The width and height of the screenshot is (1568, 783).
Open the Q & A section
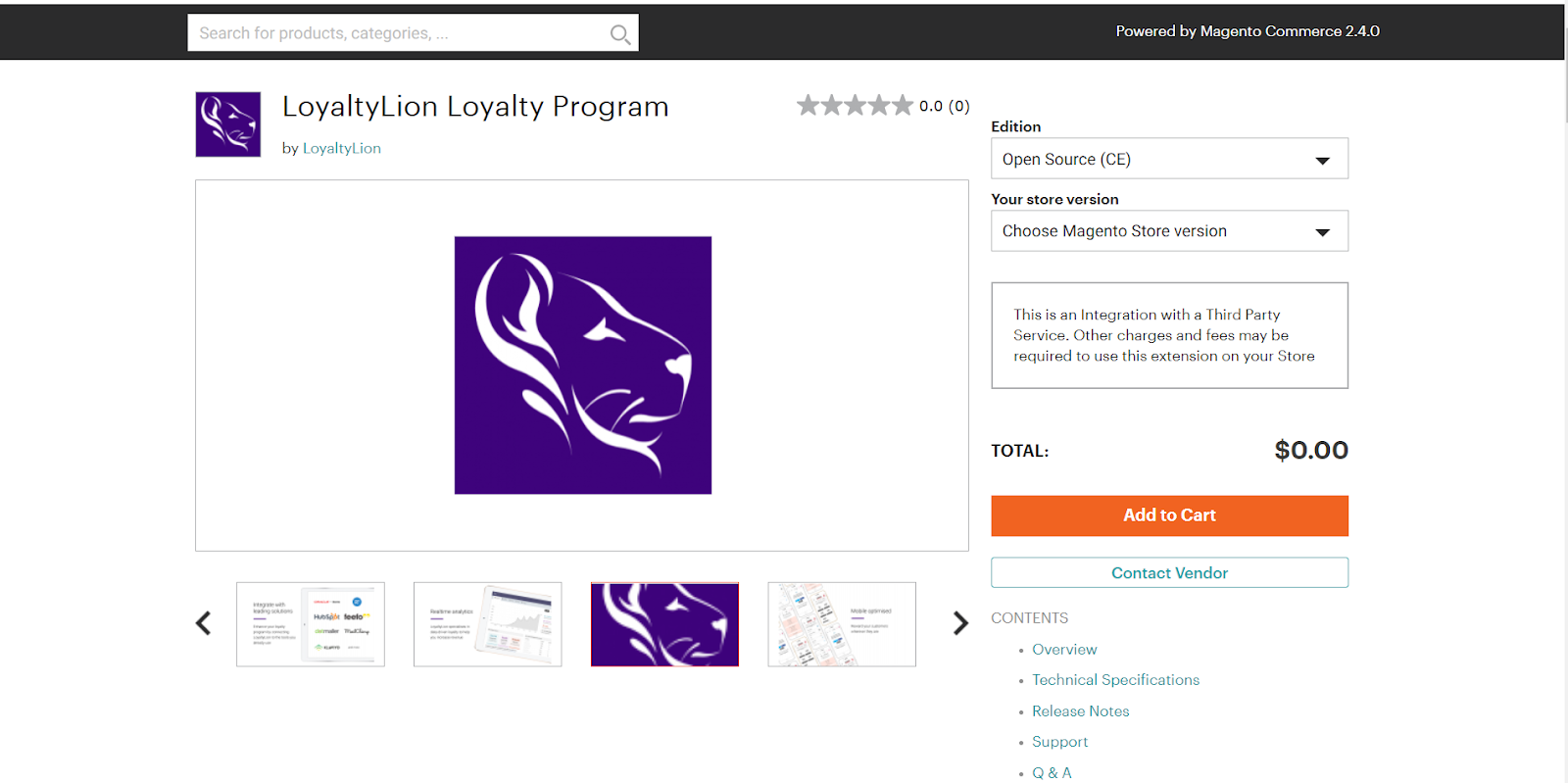coord(1052,773)
